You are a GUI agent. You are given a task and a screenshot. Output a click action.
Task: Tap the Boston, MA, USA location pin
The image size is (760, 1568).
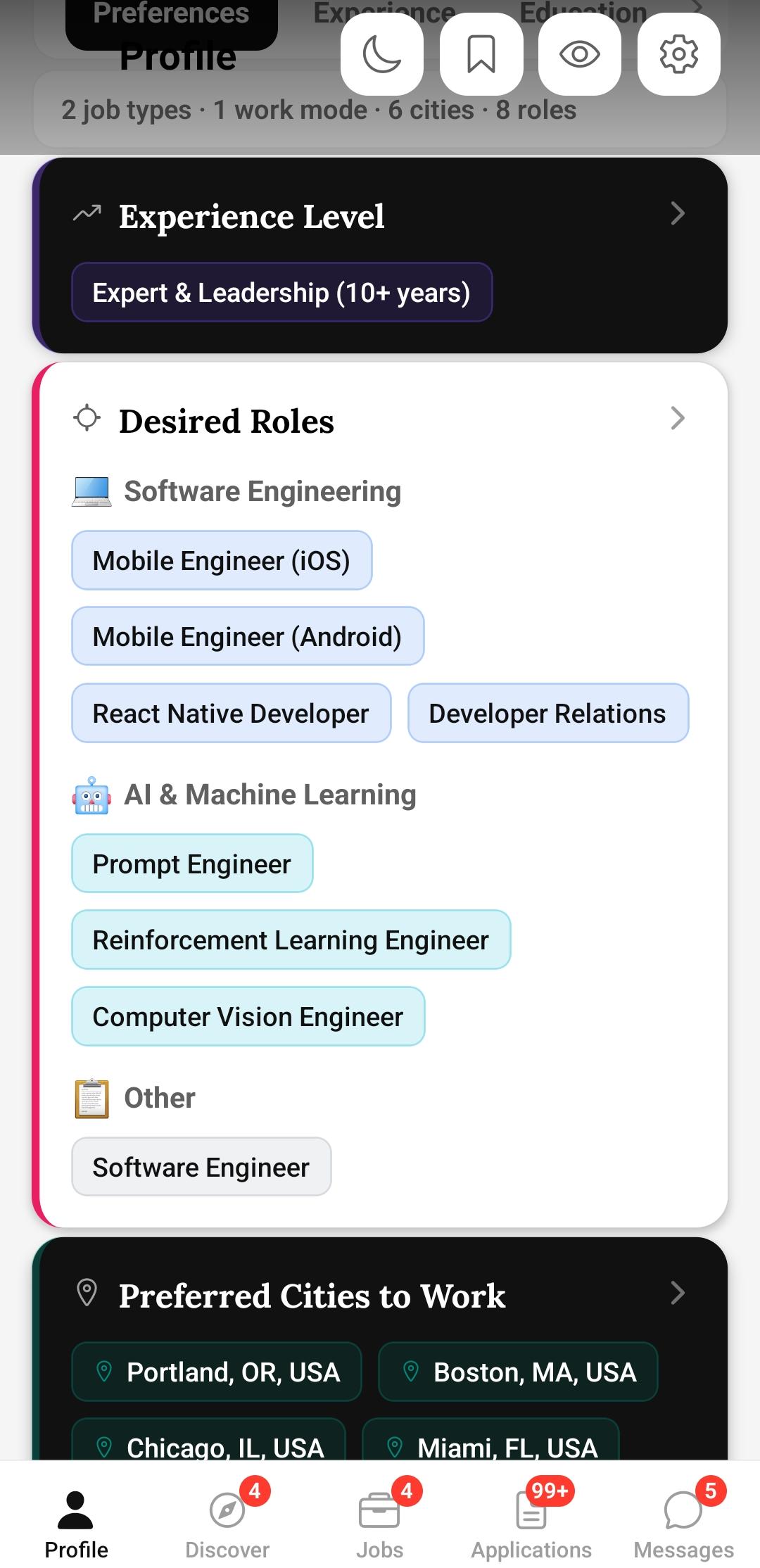411,1371
